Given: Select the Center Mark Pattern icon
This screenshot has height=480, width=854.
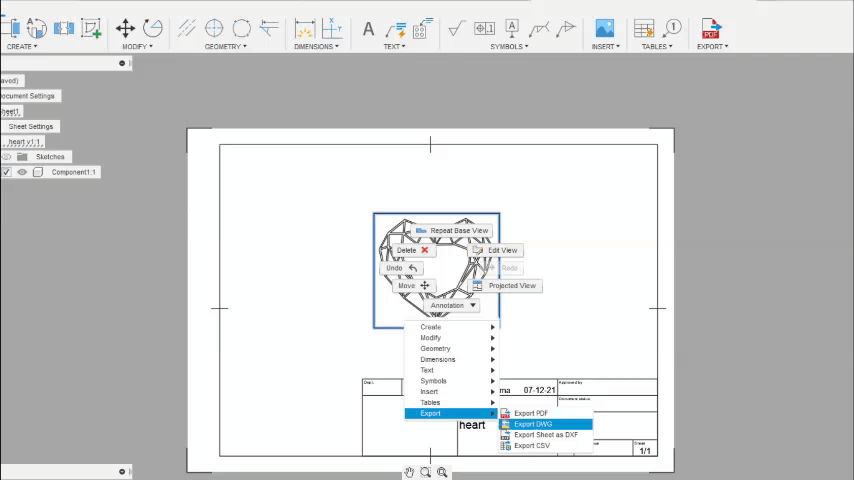Looking at the screenshot, I should [x=241, y=28].
